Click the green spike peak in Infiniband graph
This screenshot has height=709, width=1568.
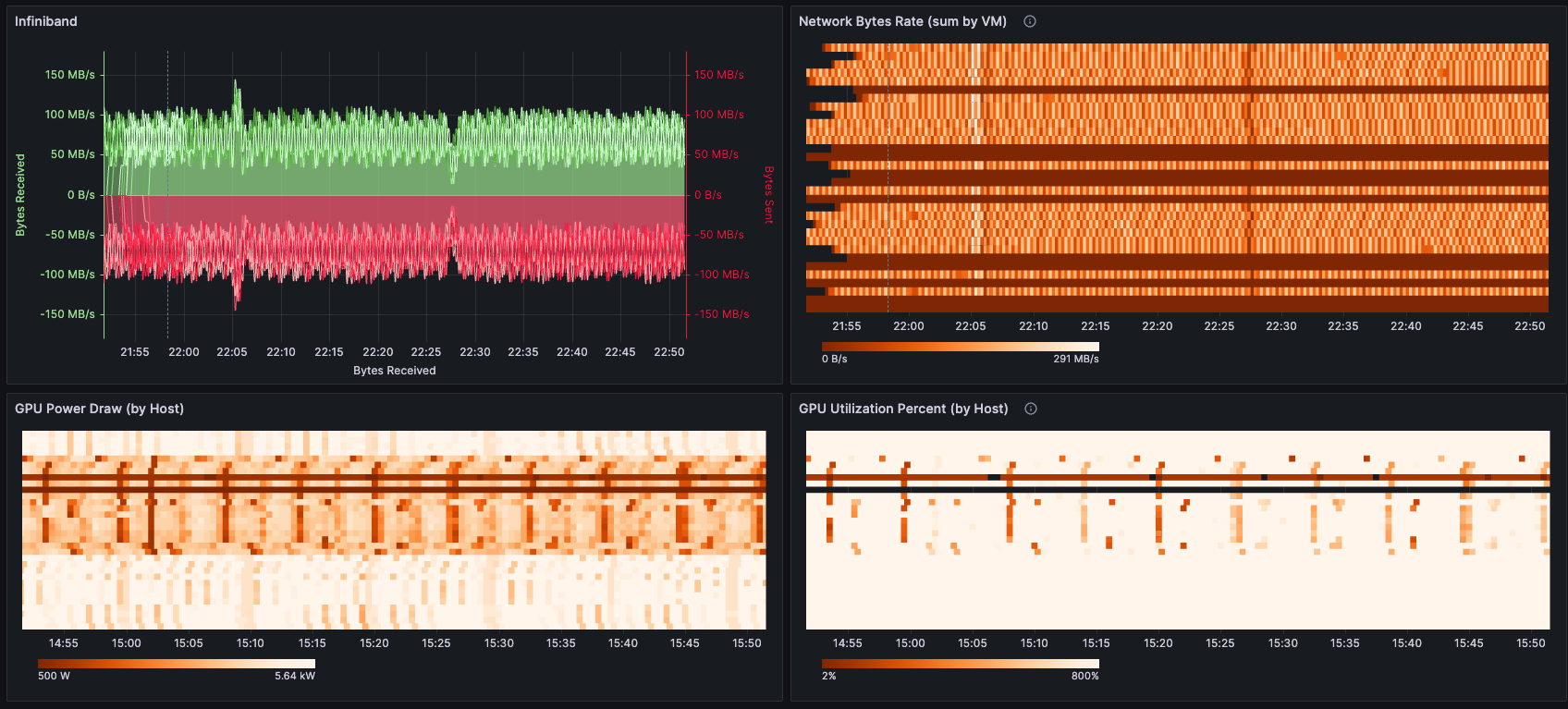237,83
